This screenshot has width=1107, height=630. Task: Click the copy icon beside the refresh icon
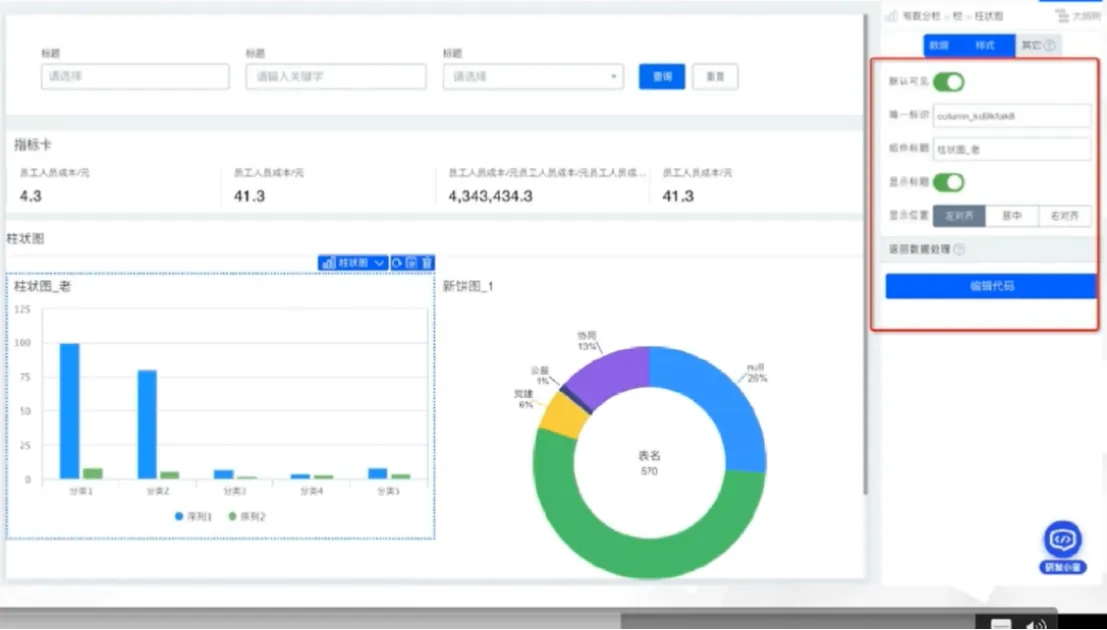click(x=412, y=263)
